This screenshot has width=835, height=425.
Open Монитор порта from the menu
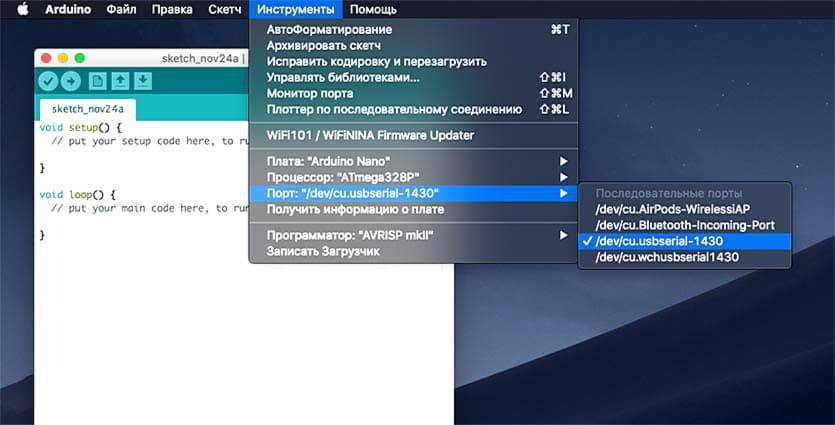point(308,93)
